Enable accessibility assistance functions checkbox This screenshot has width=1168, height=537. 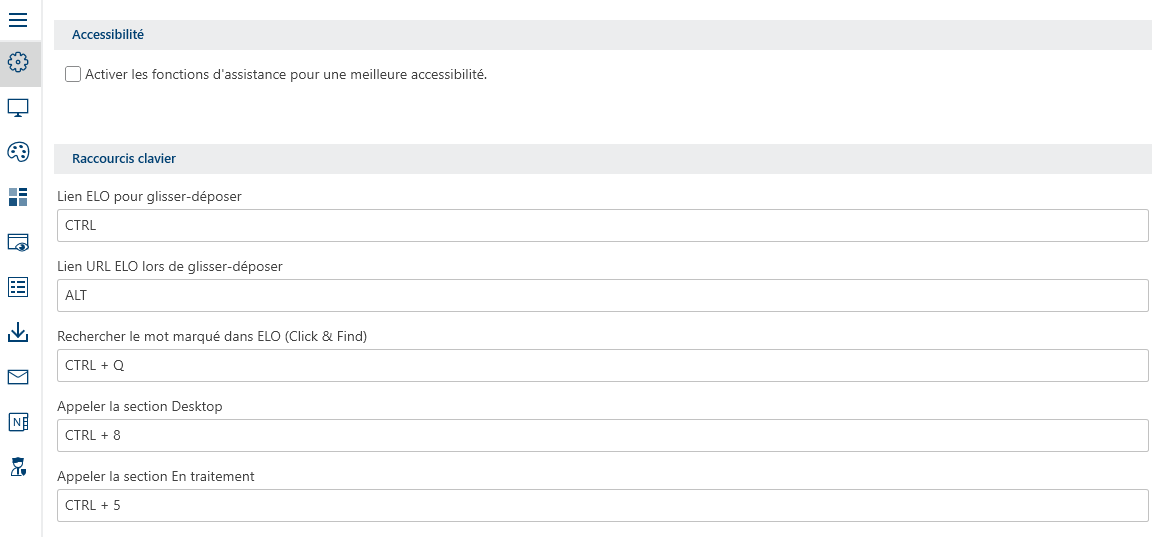[x=73, y=74]
